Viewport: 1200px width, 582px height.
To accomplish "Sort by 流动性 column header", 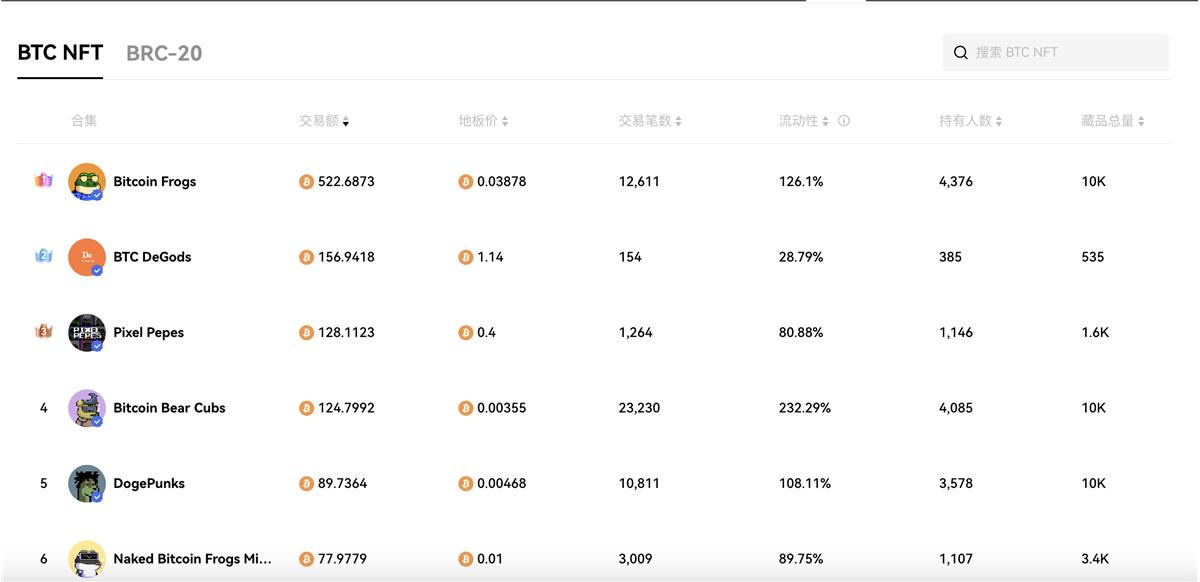I will coord(804,121).
